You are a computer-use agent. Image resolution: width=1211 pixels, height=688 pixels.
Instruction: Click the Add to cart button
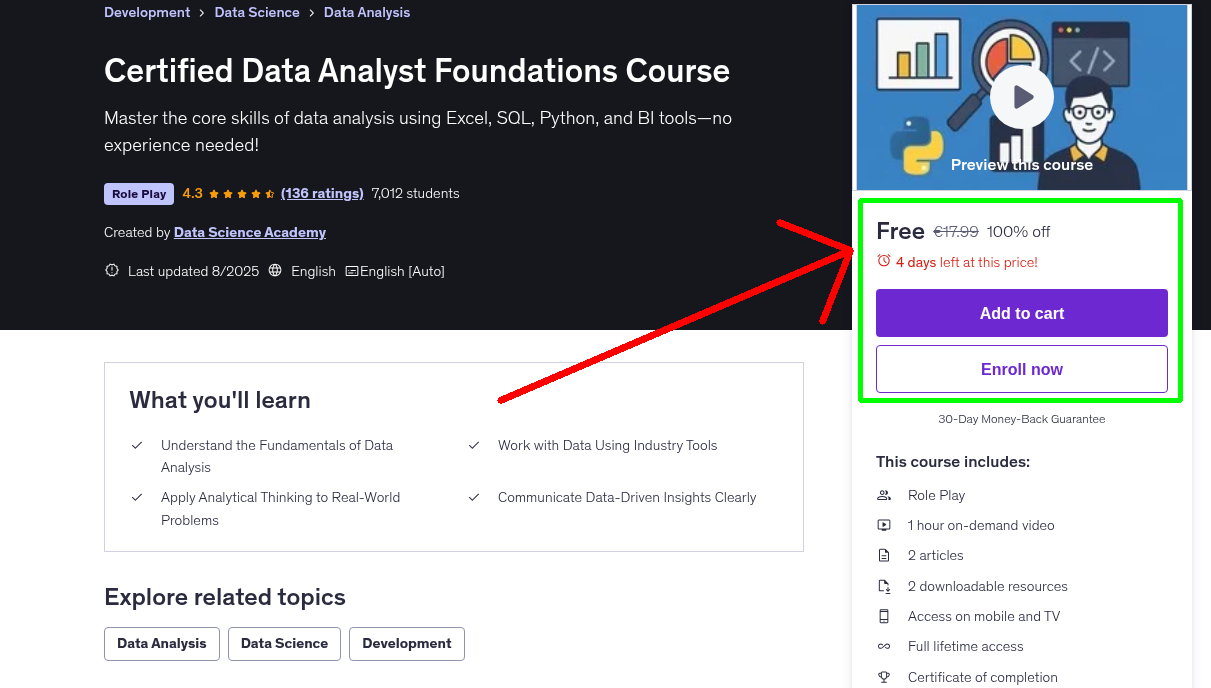[1021, 313]
